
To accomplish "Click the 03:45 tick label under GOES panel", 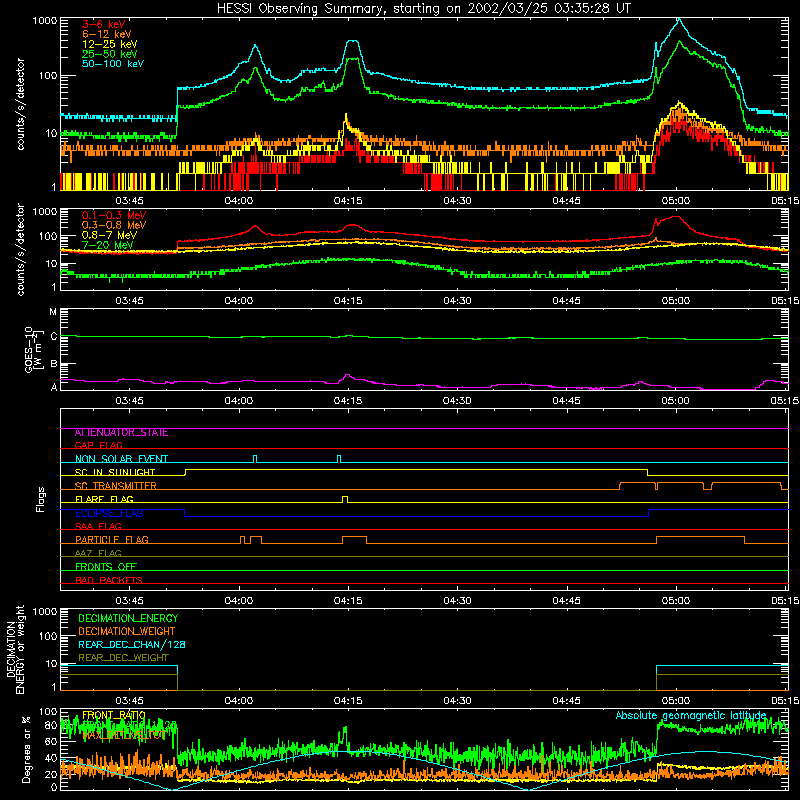I will click(129, 401).
